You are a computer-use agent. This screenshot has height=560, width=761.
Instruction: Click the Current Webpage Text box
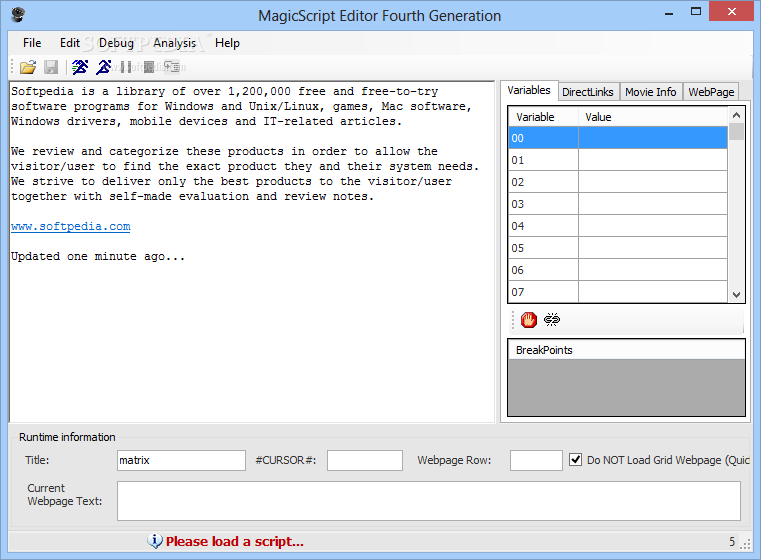tap(429, 501)
